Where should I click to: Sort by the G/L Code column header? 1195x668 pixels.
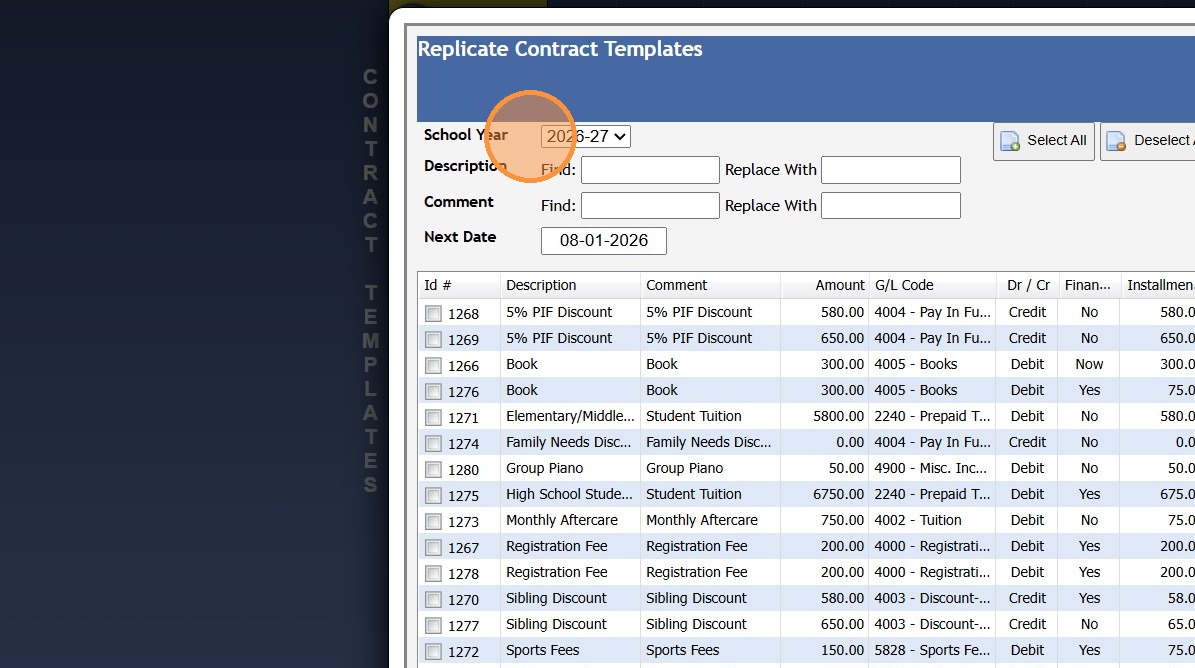click(933, 285)
